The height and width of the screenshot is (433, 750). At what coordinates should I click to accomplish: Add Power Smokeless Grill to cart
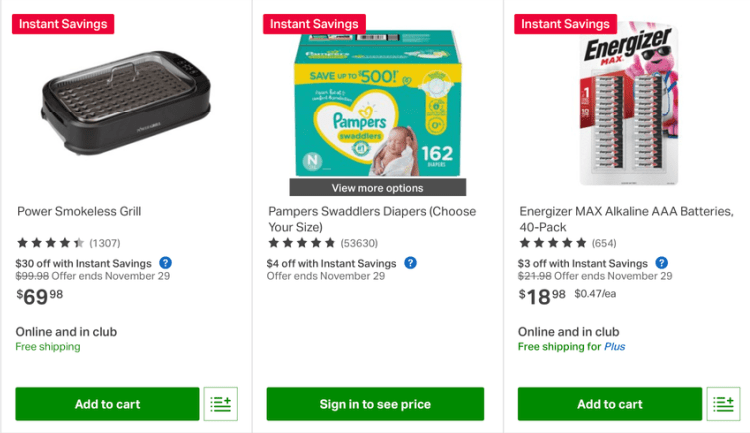click(x=107, y=404)
